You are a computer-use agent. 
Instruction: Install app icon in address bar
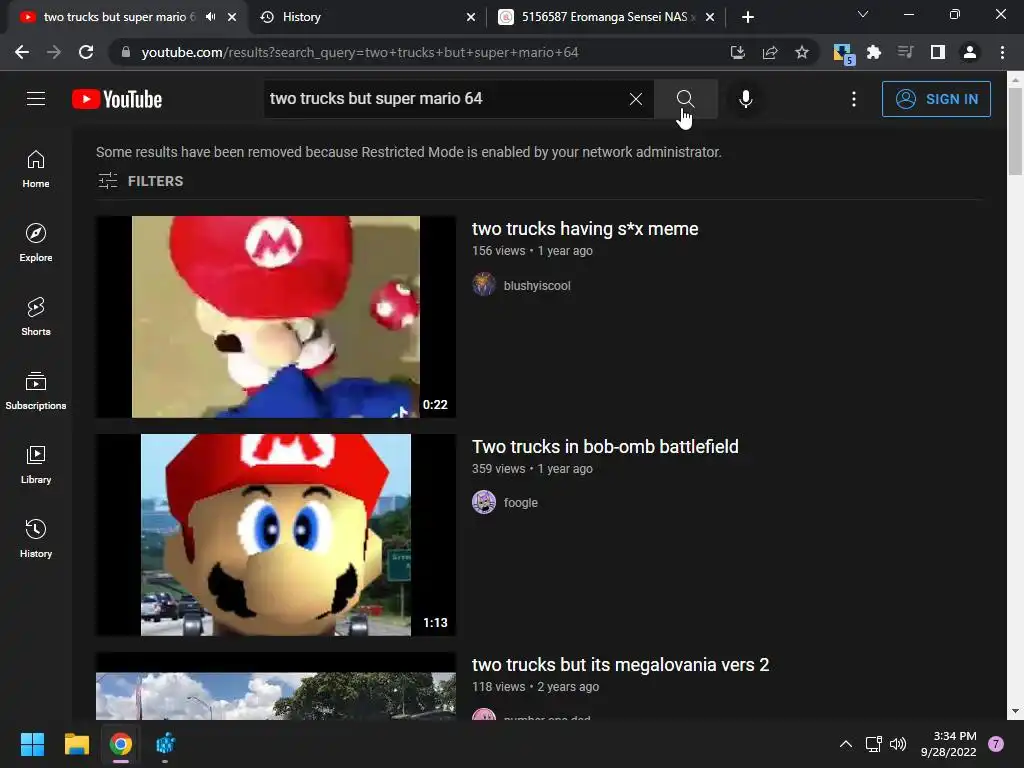[x=737, y=52]
